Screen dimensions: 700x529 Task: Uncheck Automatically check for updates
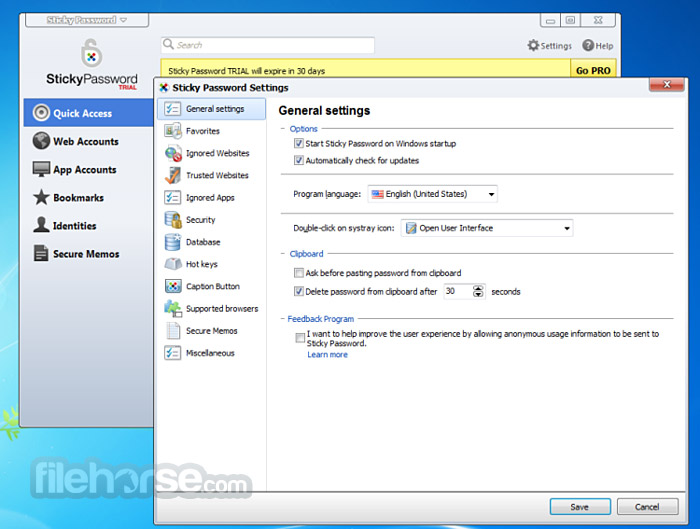point(299,160)
